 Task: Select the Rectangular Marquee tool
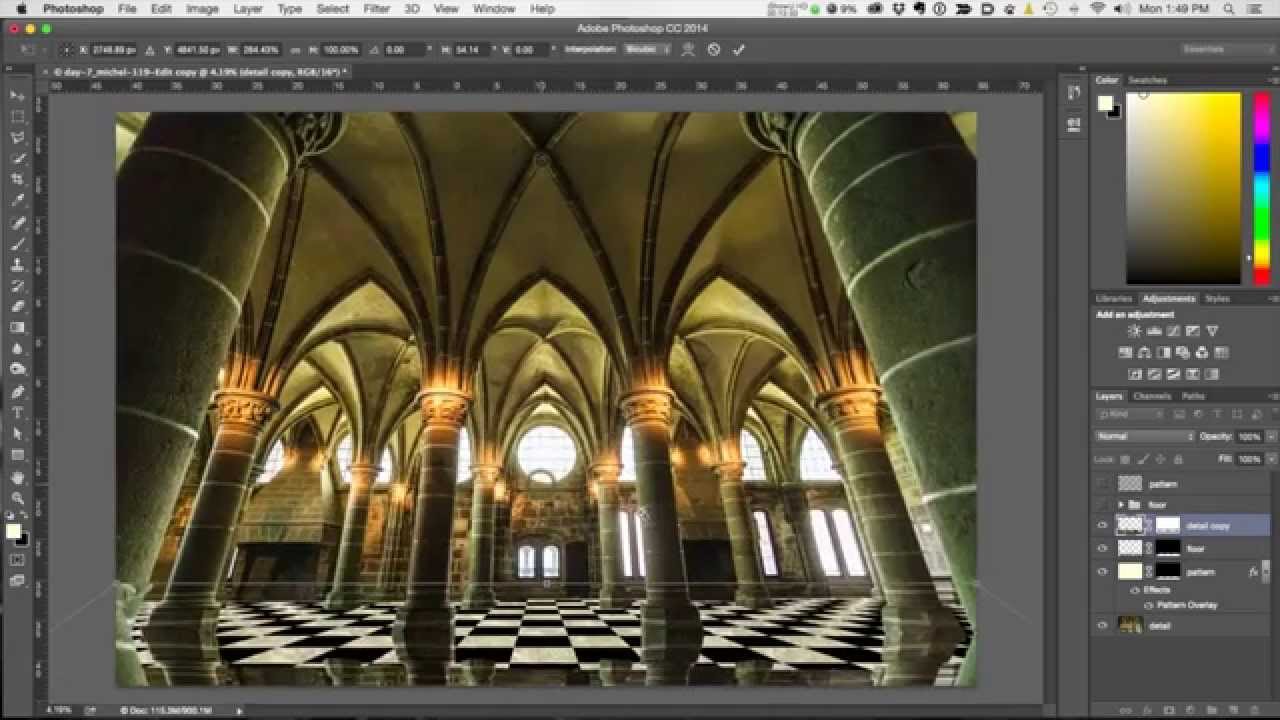[17, 117]
